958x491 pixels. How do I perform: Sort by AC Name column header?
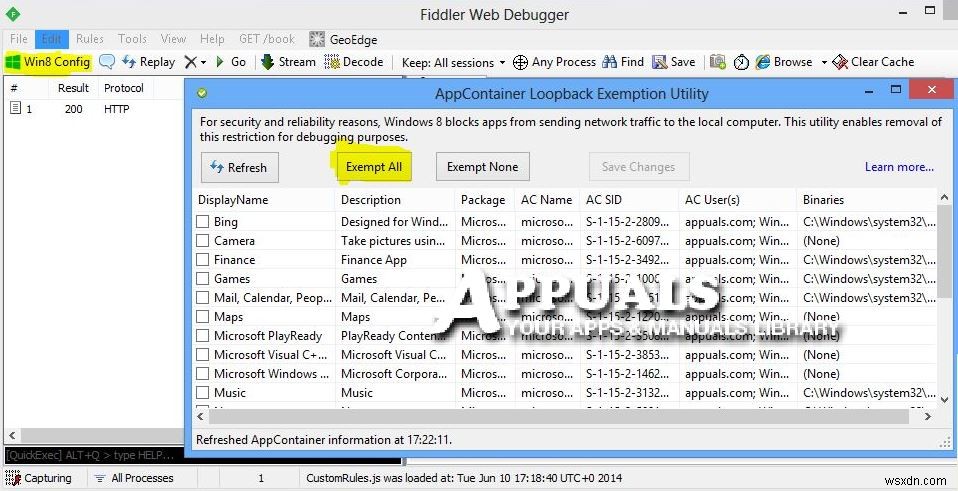pyautogui.click(x=547, y=200)
